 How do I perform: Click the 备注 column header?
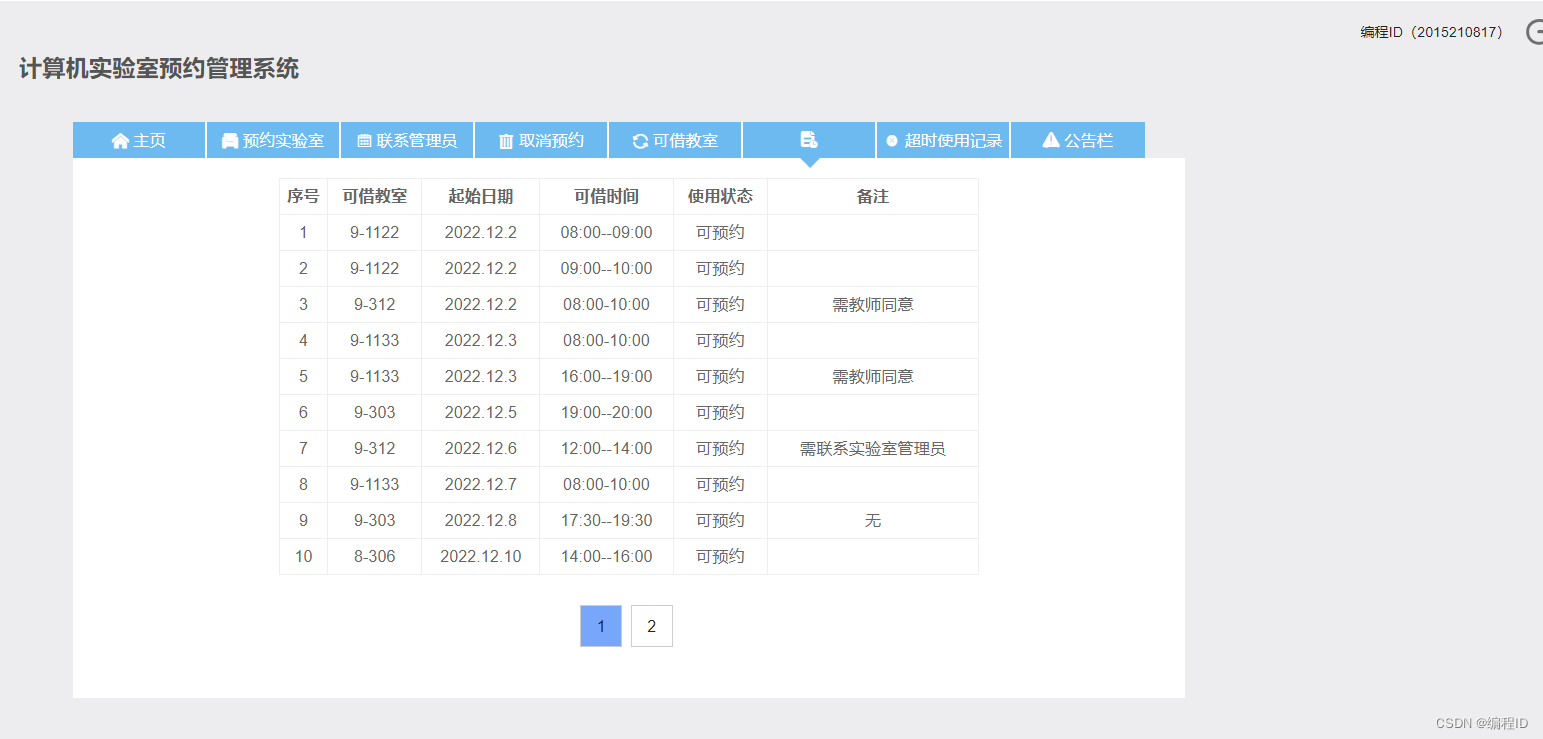coord(873,197)
